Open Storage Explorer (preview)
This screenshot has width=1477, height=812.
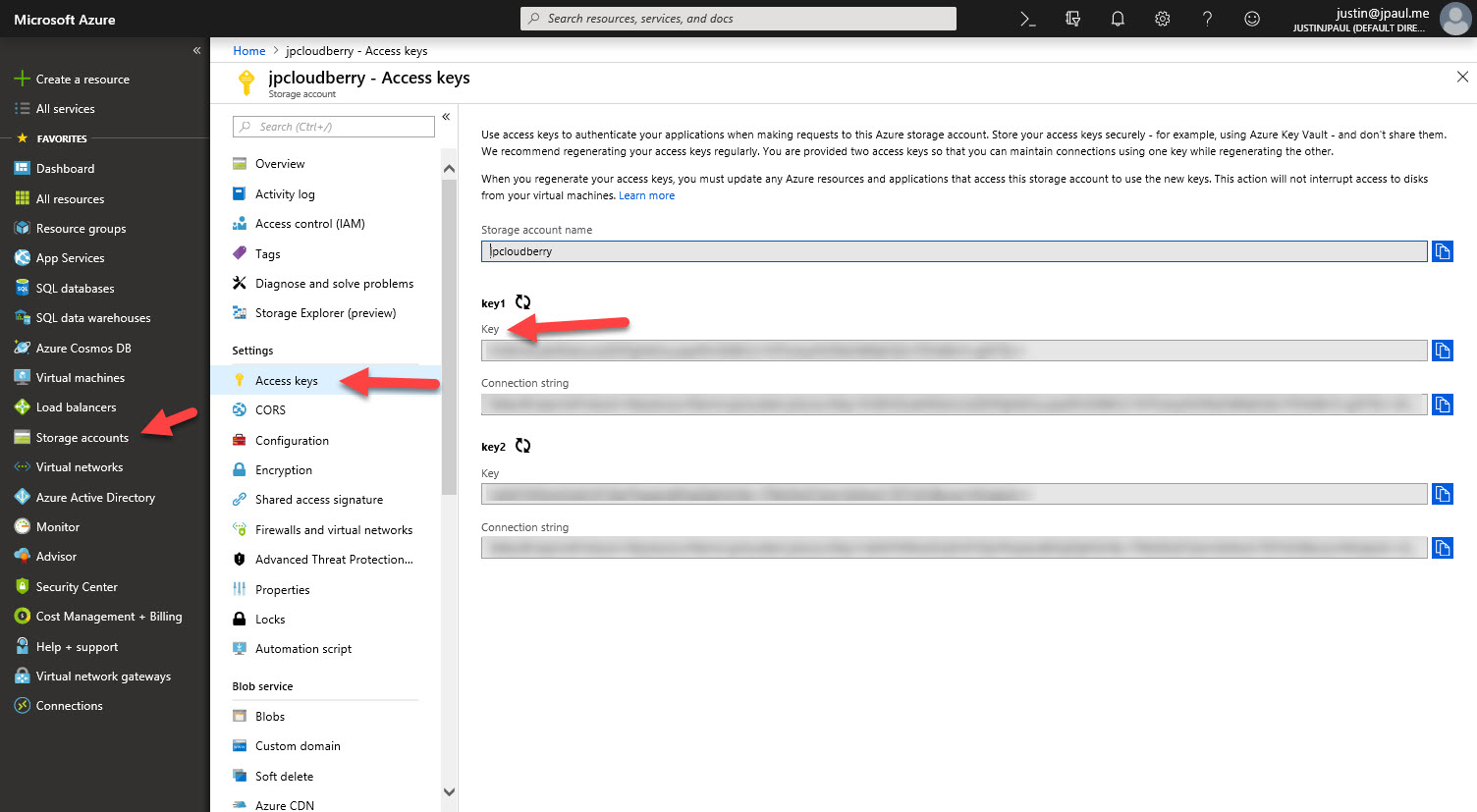[325, 313]
